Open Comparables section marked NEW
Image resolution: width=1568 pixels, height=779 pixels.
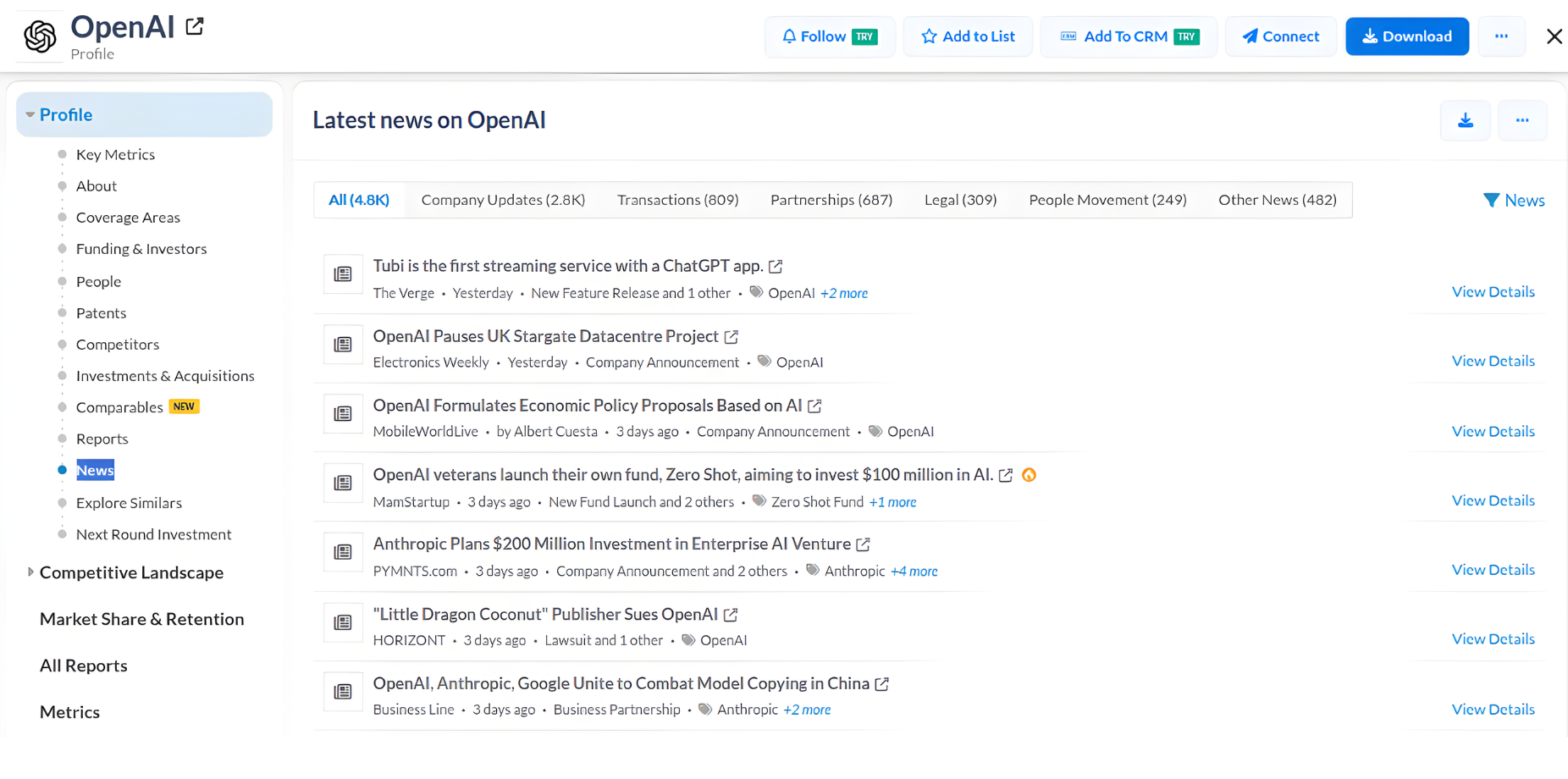(x=119, y=407)
